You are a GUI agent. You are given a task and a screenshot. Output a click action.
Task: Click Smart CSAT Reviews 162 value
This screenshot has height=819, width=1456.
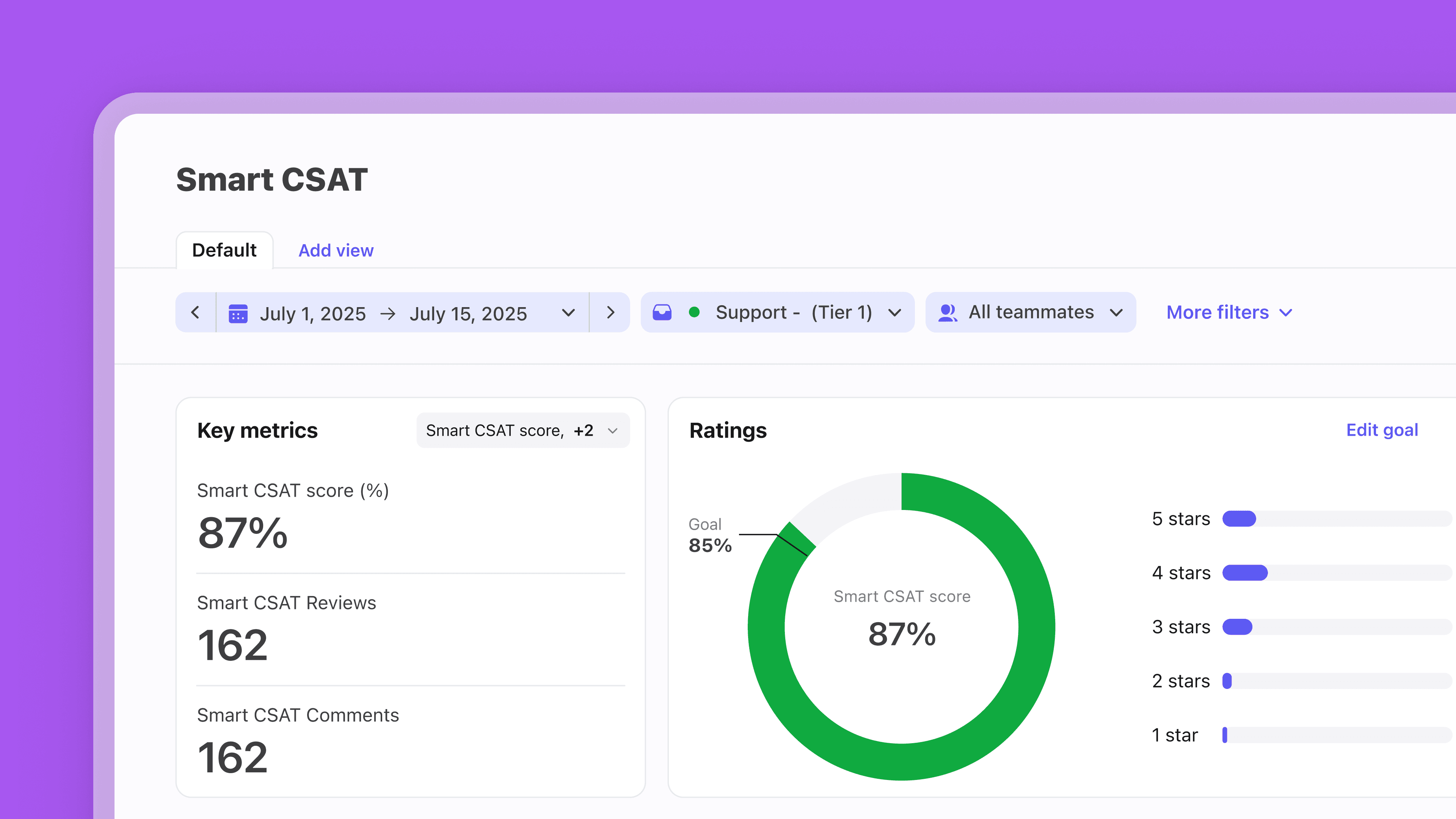pos(232,645)
